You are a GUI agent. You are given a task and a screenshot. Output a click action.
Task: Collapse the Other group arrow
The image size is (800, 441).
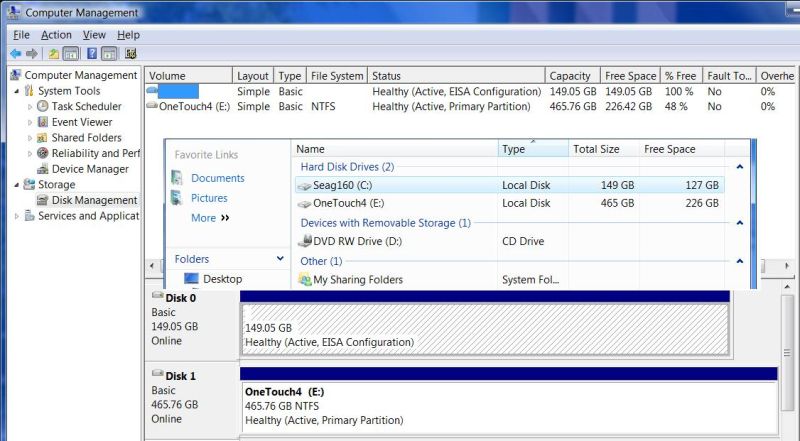740,261
